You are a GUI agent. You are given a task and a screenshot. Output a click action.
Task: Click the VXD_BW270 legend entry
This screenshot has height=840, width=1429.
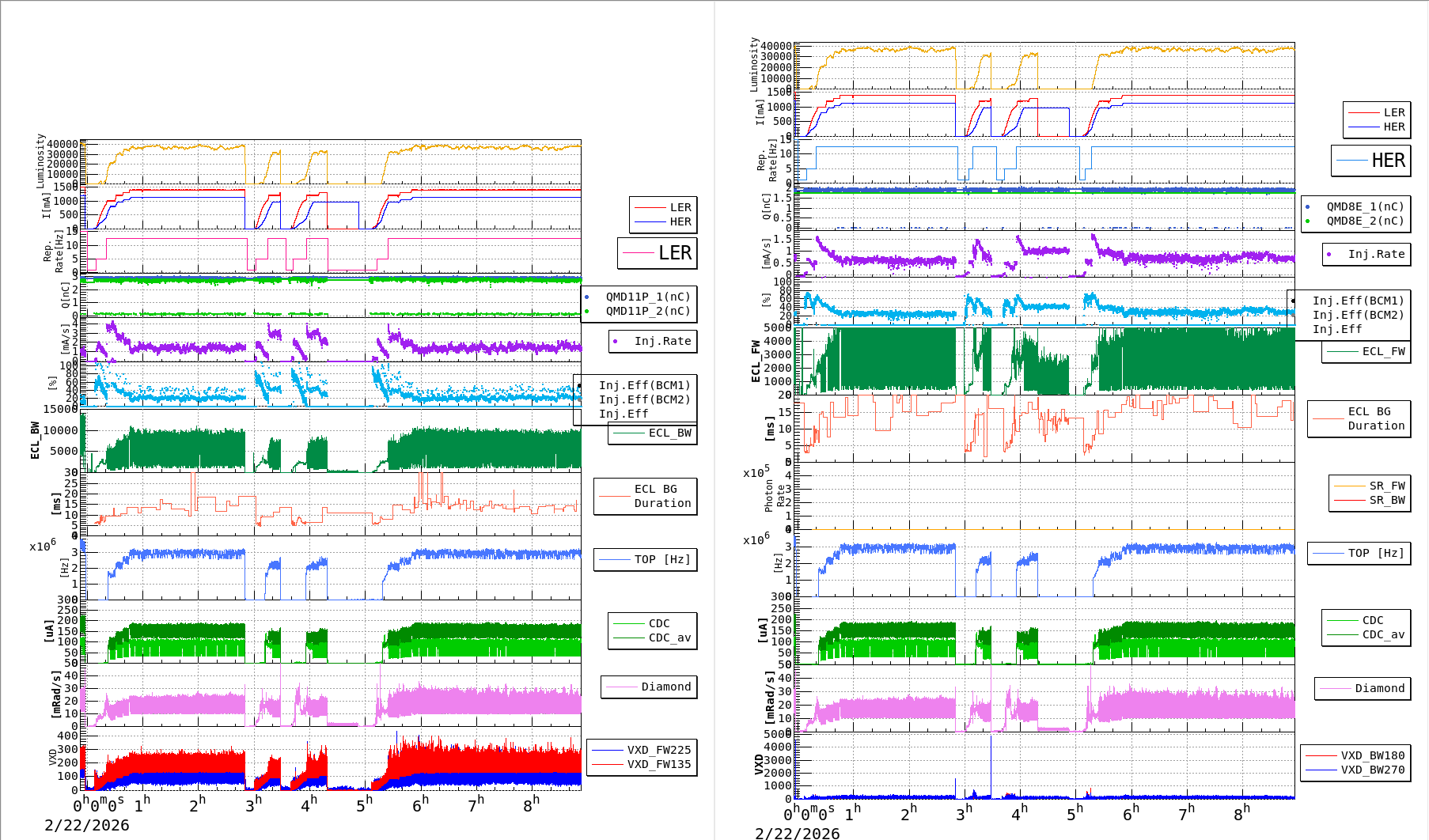point(1372,770)
